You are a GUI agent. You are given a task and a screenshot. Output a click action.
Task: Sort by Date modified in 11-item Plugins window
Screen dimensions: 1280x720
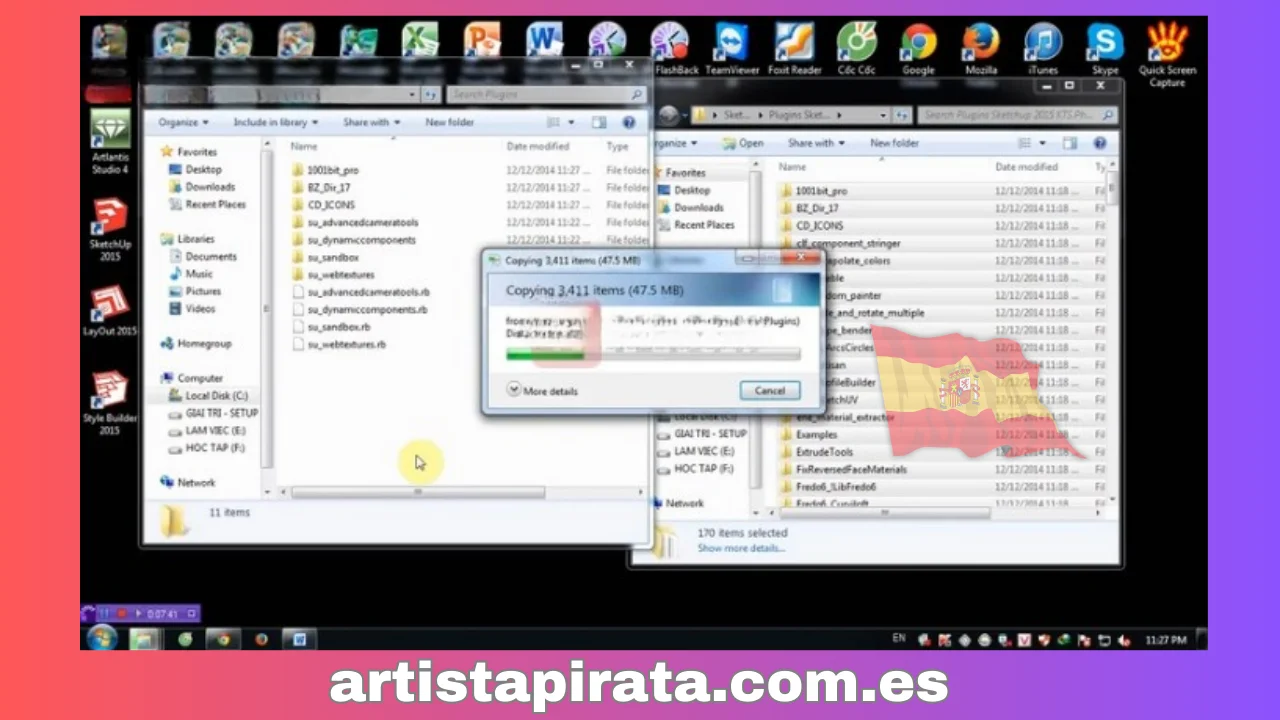click(538, 146)
